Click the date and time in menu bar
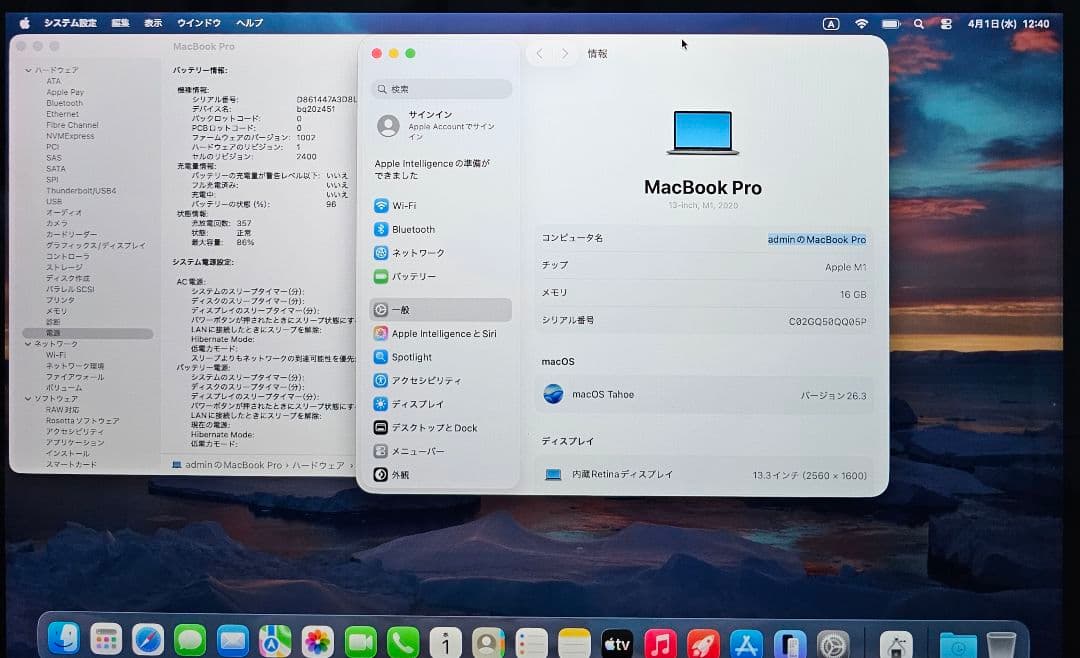The width and height of the screenshot is (1080, 658). click(1008, 23)
